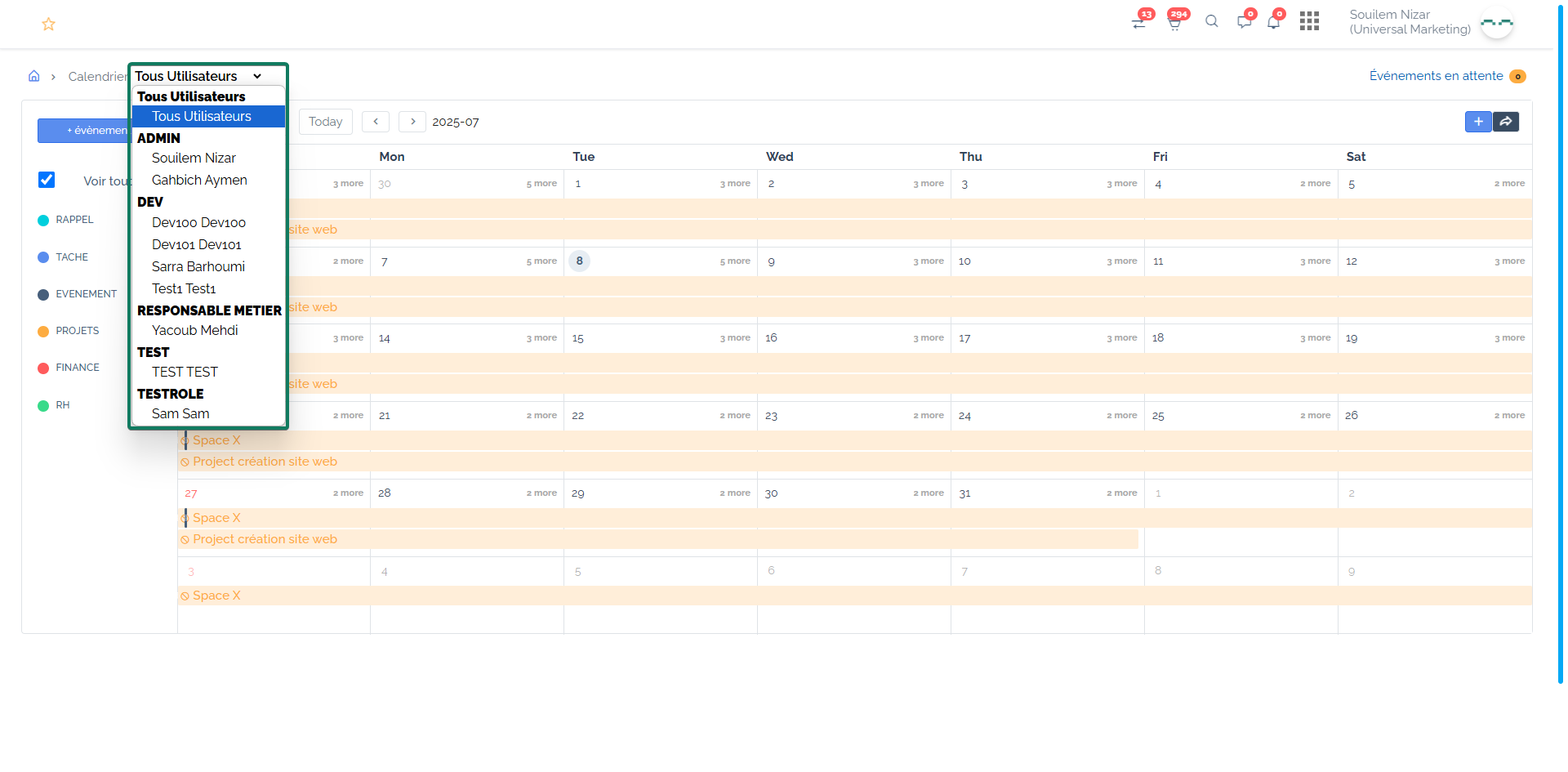Go to the next month arrow
Image resolution: width=1568 pixels, height=772 pixels.
click(x=412, y=122)
